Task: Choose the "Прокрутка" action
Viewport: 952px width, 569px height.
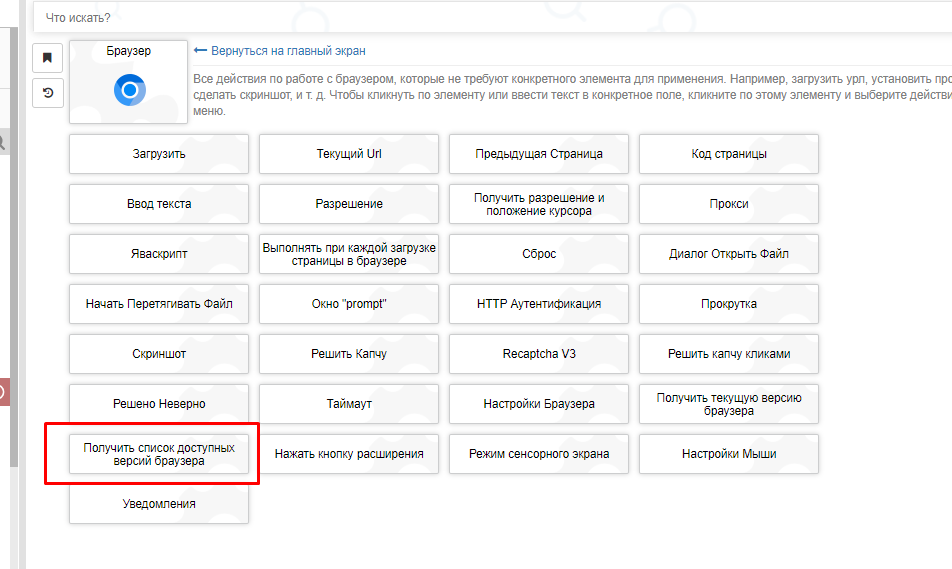Action: pos(729,304)
